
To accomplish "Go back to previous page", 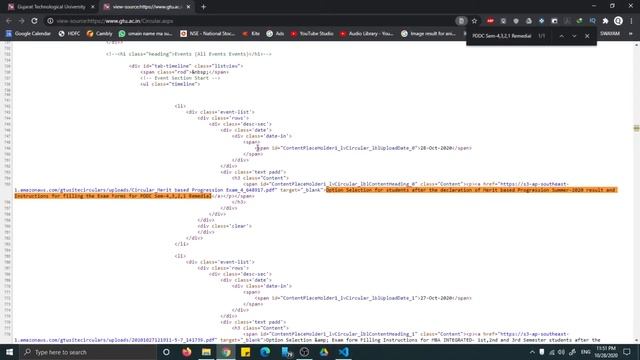I will pos(9,21).
